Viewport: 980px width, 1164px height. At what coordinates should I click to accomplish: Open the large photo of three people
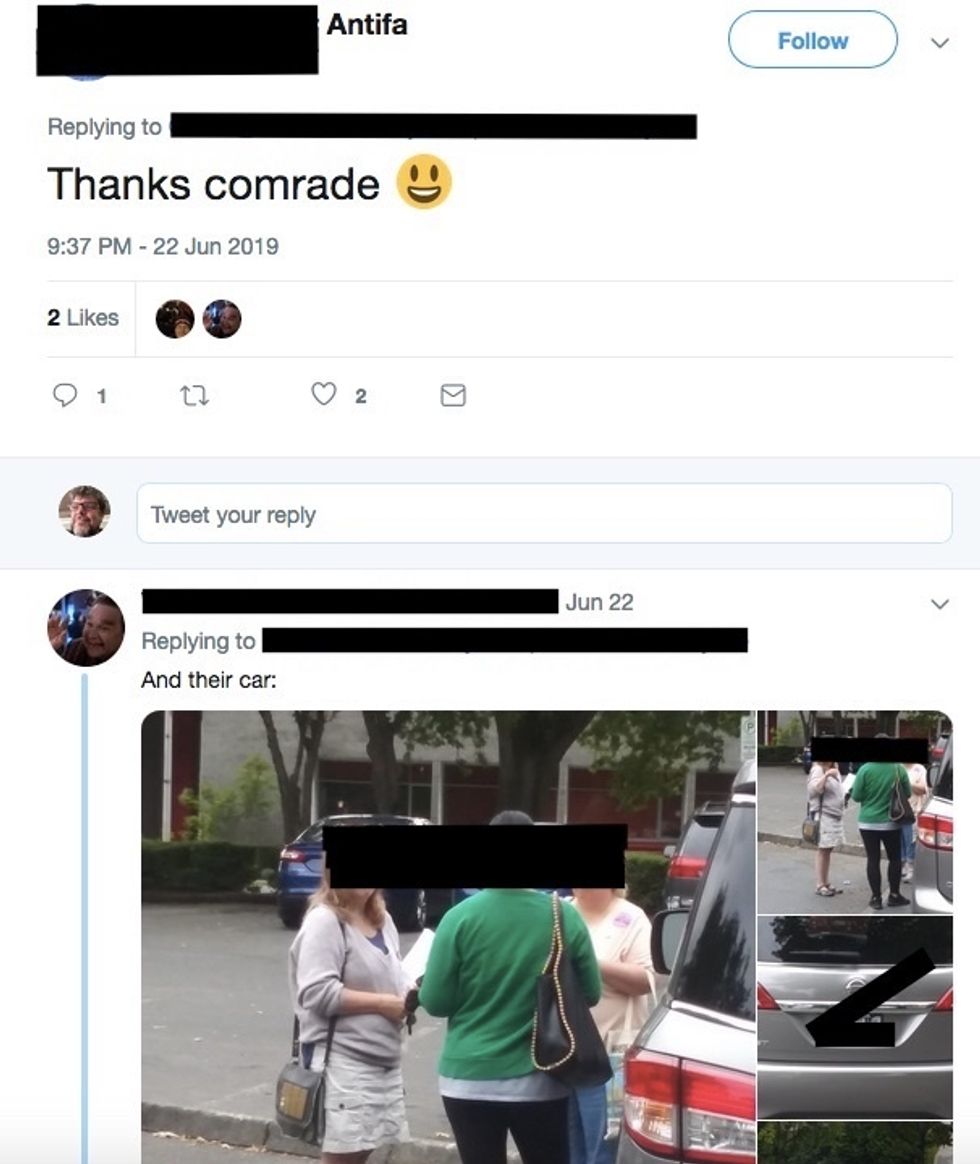448,937
